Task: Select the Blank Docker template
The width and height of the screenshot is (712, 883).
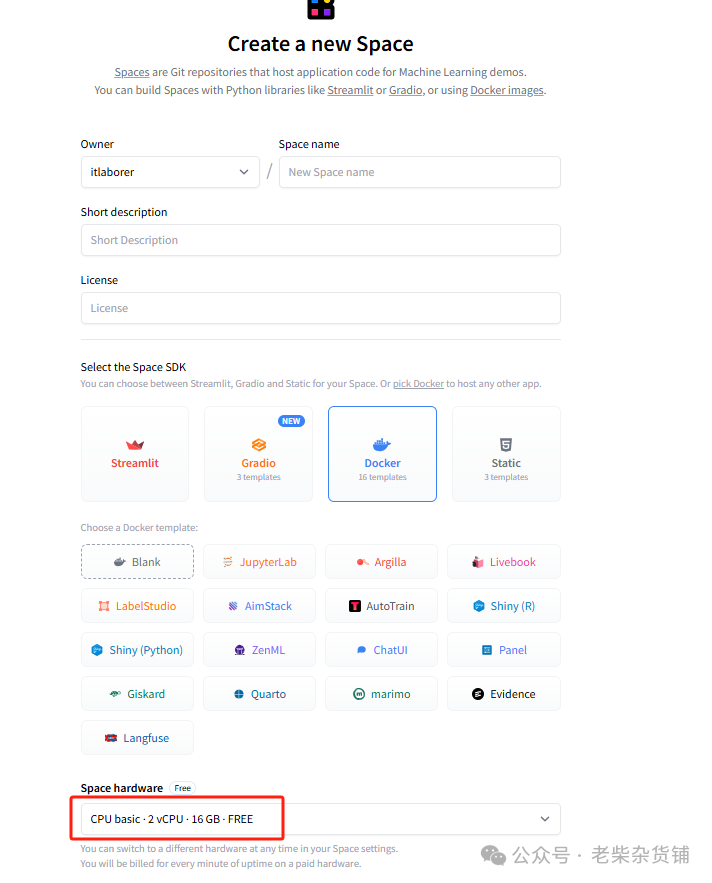Action: [x=136, y=562]
